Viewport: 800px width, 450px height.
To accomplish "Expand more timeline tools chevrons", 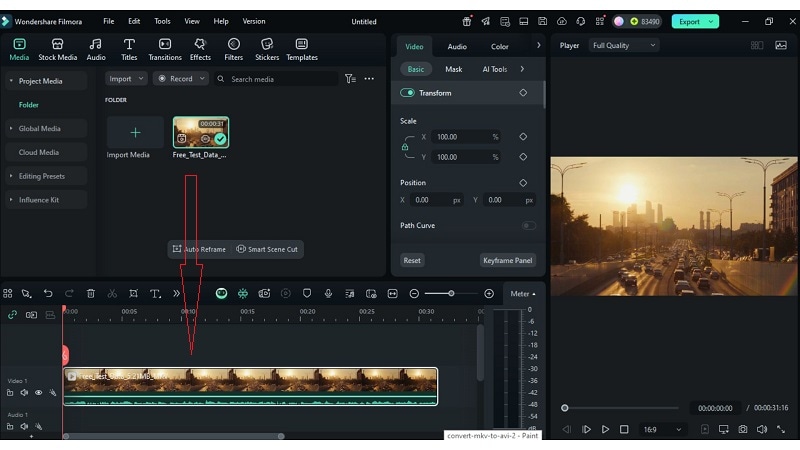I will click(177, 293).
